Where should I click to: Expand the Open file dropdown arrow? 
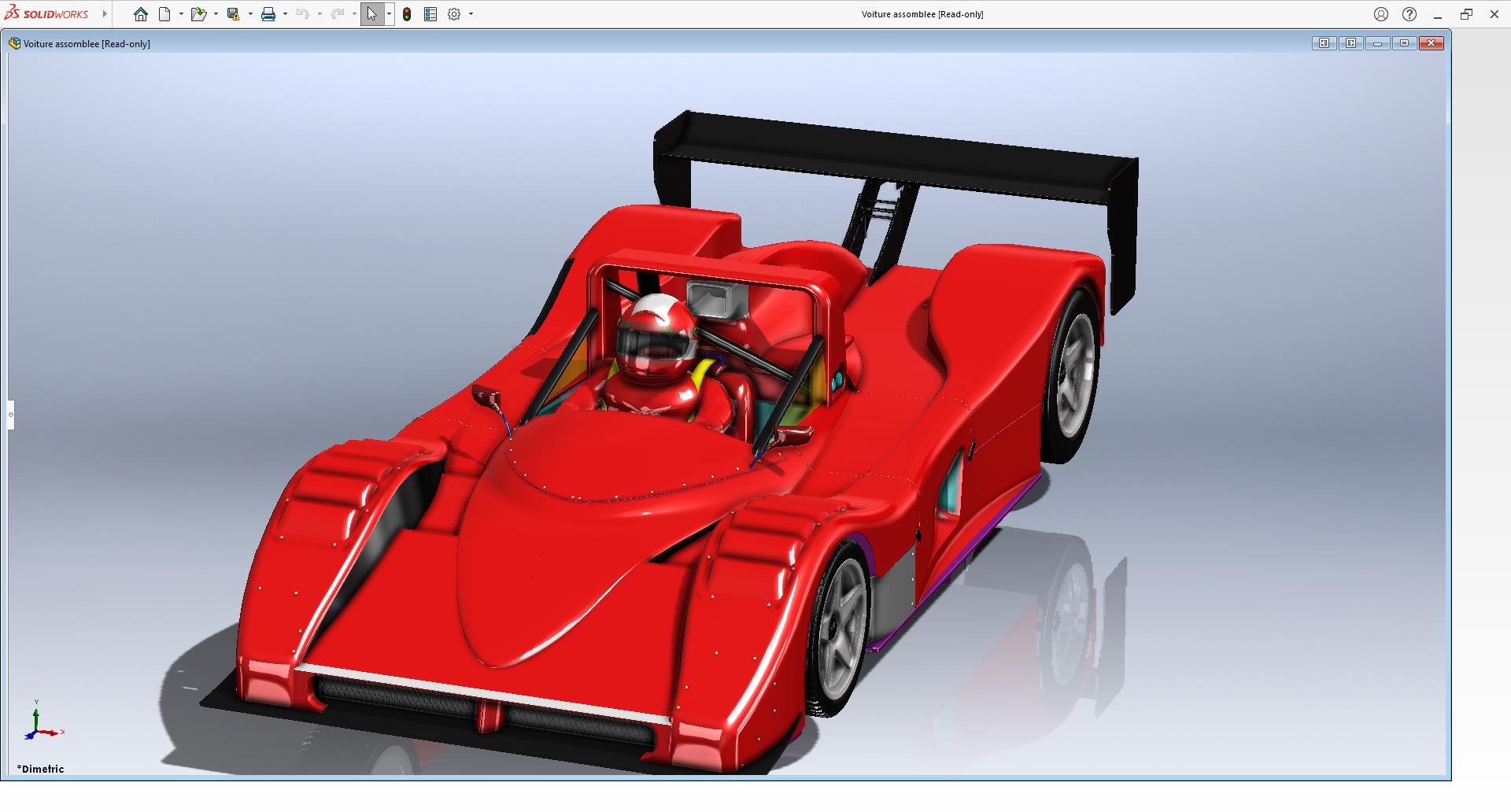(216, 14)
